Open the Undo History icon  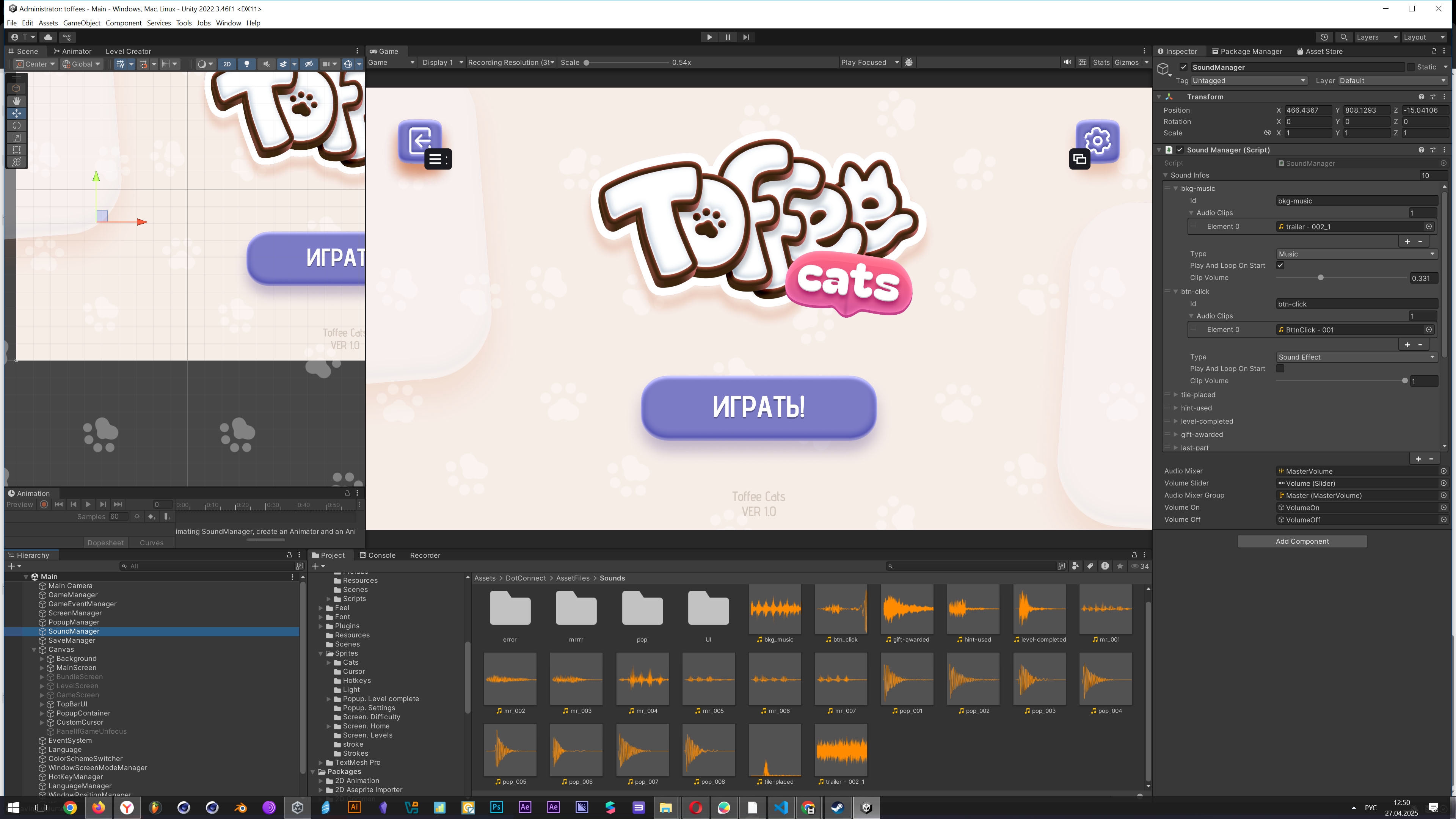pos(1324,37)
